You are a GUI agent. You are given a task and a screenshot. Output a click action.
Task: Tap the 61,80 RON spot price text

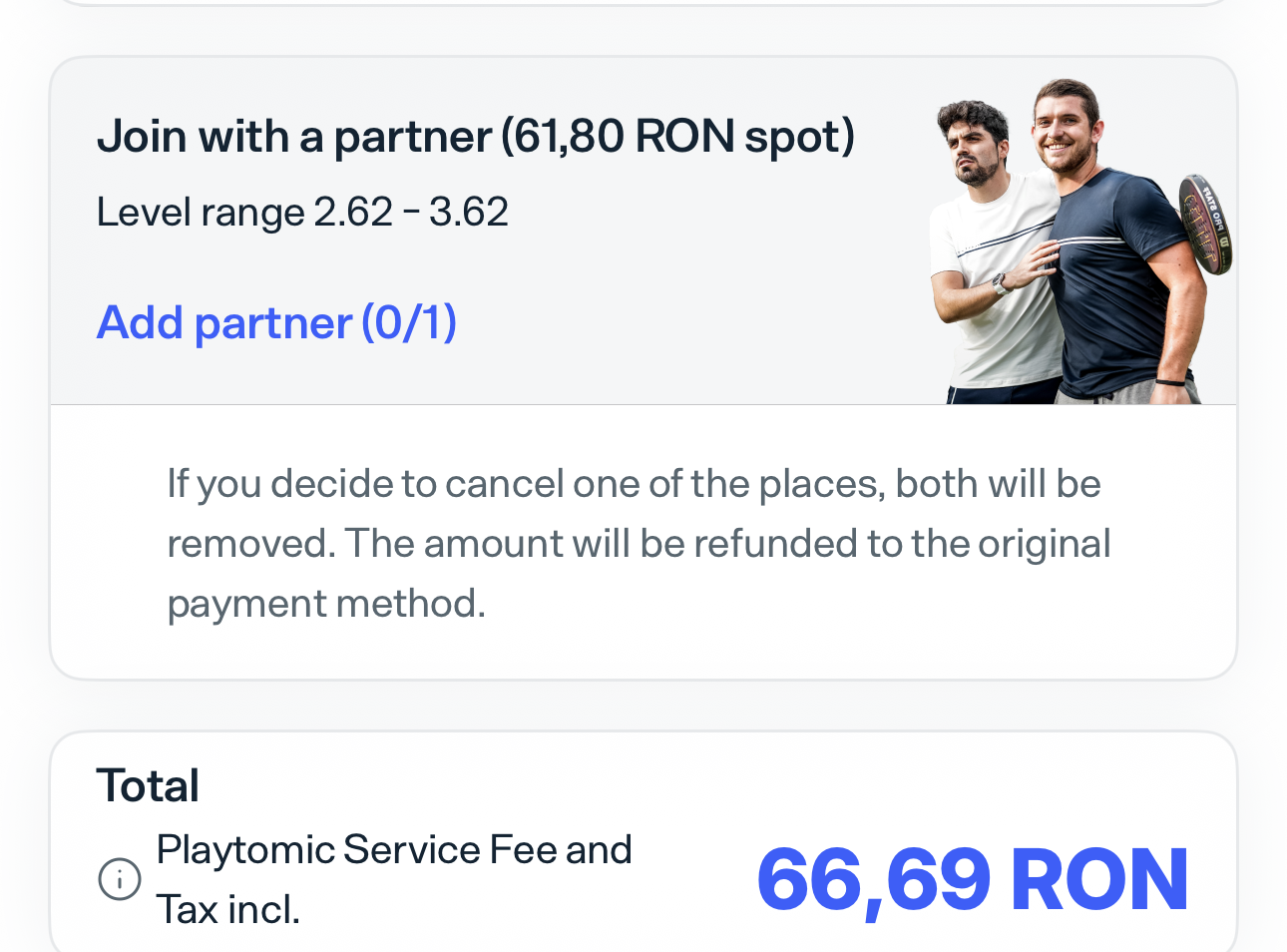click(683, 136)
